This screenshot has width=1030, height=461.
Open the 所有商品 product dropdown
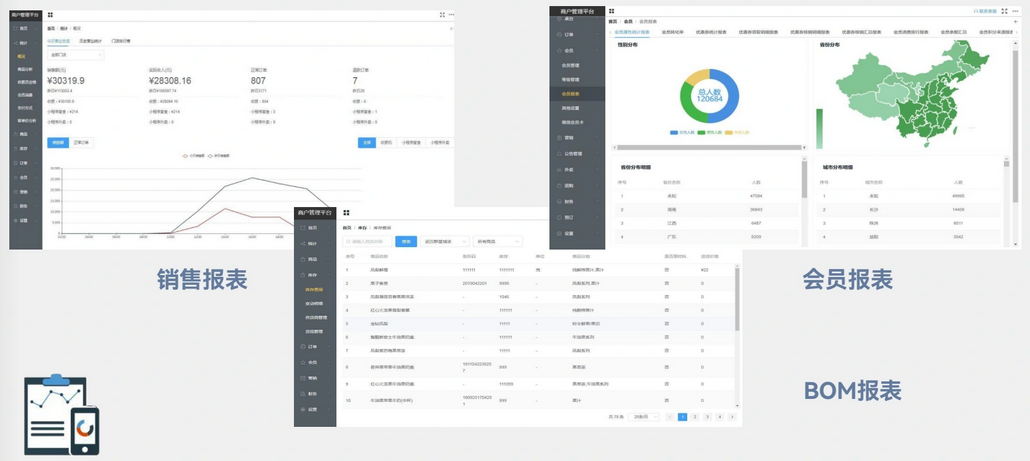tap(497, 242)
